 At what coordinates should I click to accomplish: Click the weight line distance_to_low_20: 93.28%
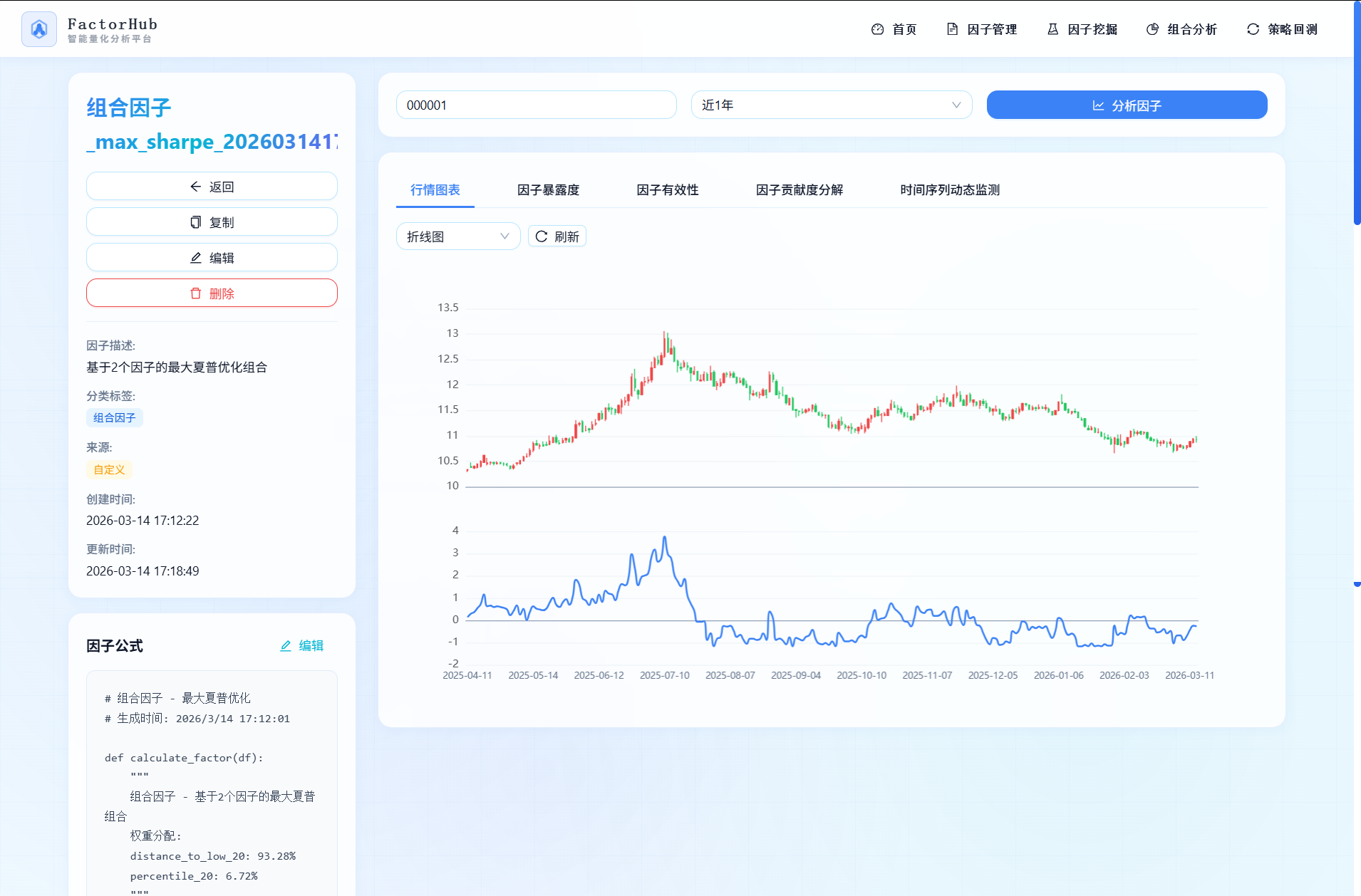click(x=213, y=856)
